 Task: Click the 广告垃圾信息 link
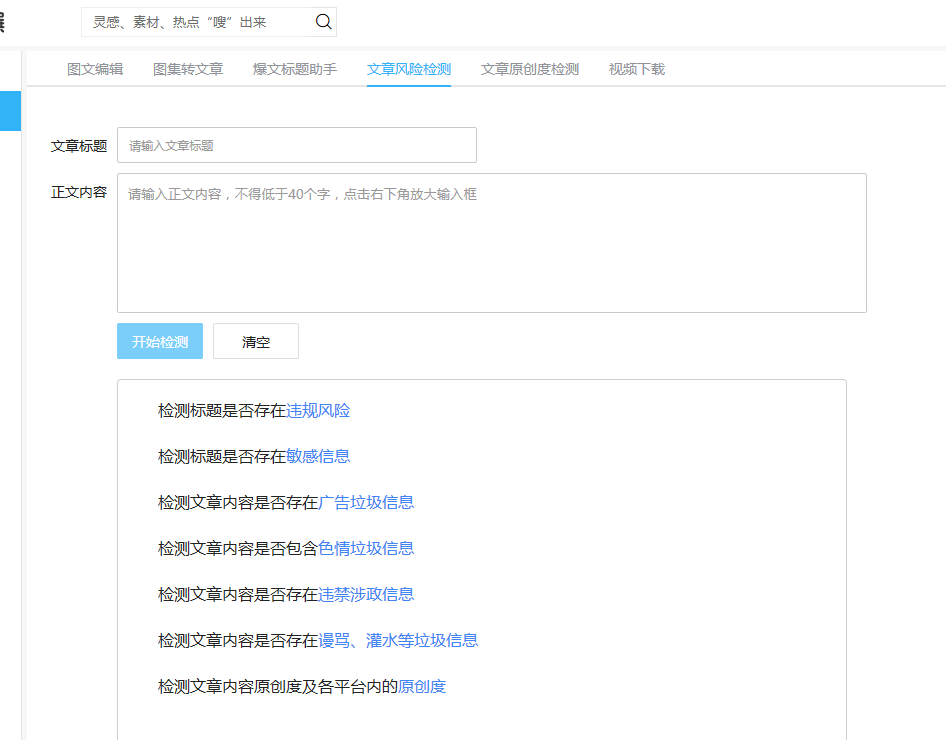tap(366, 503)
